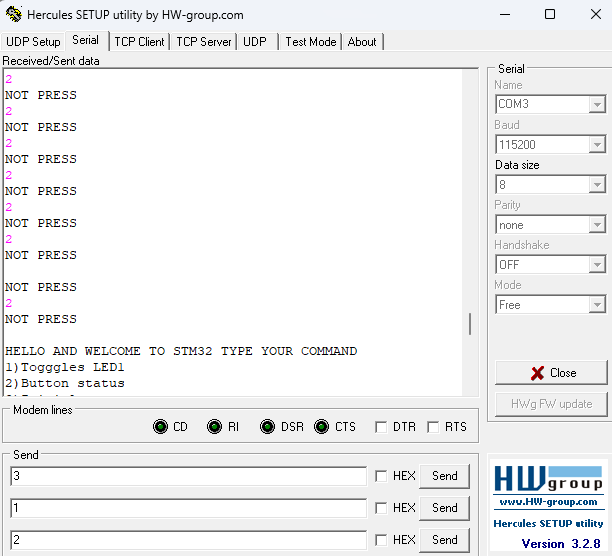The height and width of the screenshot is (556, 612).
Task: Open the COM3 port Name dropdown
Action: click(597, 104)
